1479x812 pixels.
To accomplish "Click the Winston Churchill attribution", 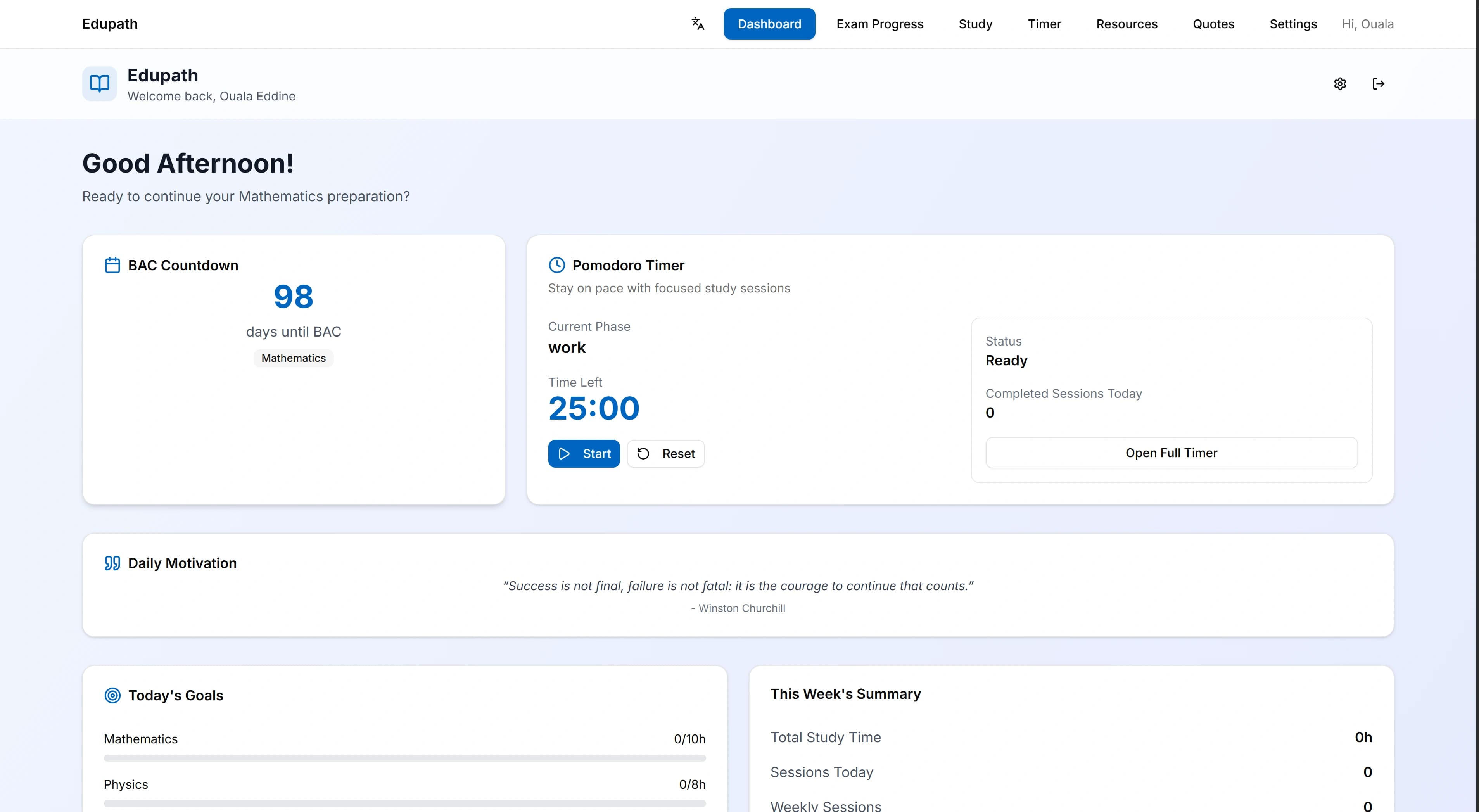I will pos(738,608).
